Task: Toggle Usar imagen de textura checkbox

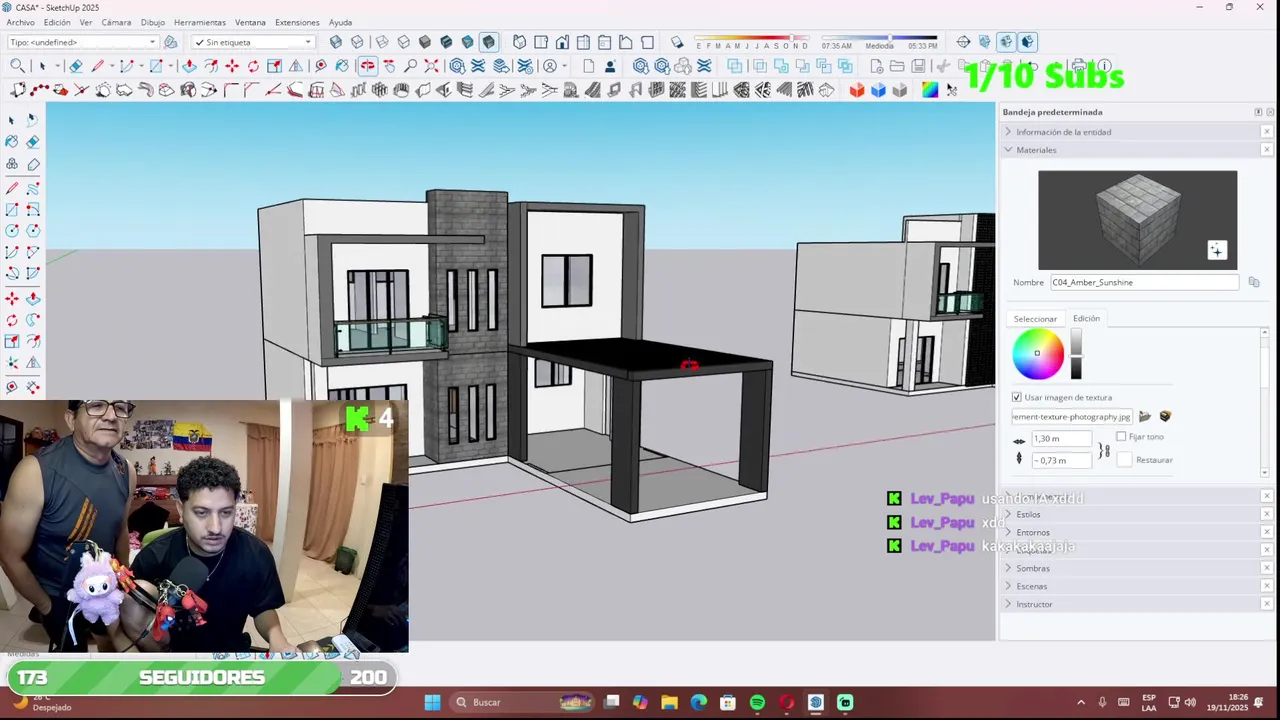Action: pos(1017,397)
